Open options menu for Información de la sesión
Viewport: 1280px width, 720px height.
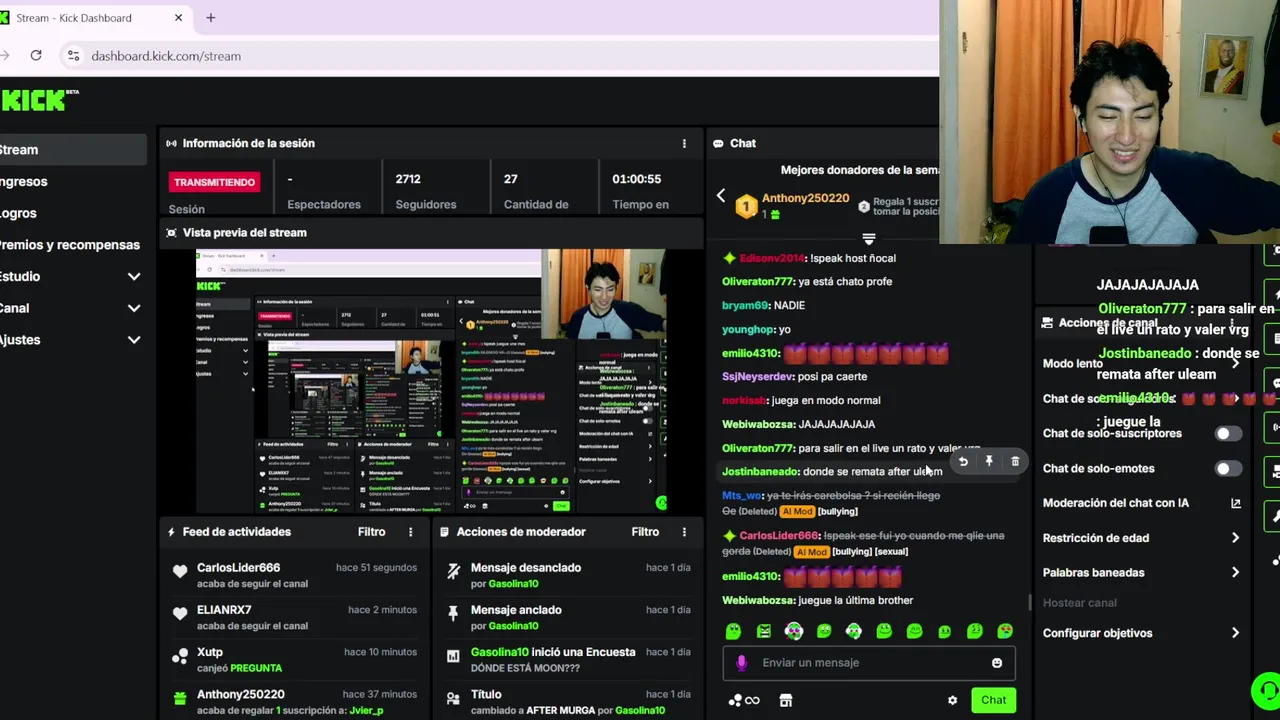(x=684, y=143)
